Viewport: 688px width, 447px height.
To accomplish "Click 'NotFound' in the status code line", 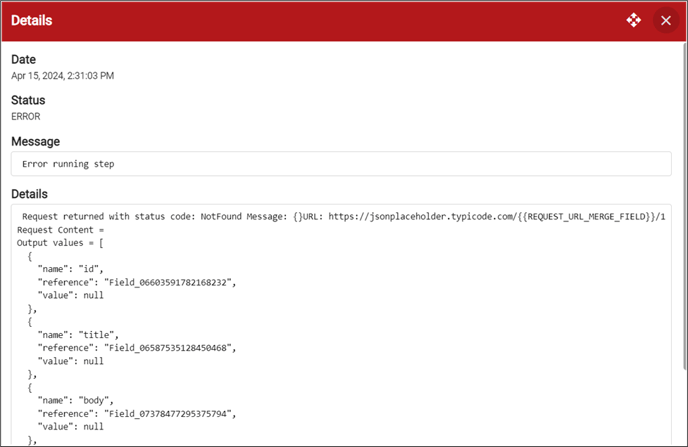I will (x=221, y=216).
